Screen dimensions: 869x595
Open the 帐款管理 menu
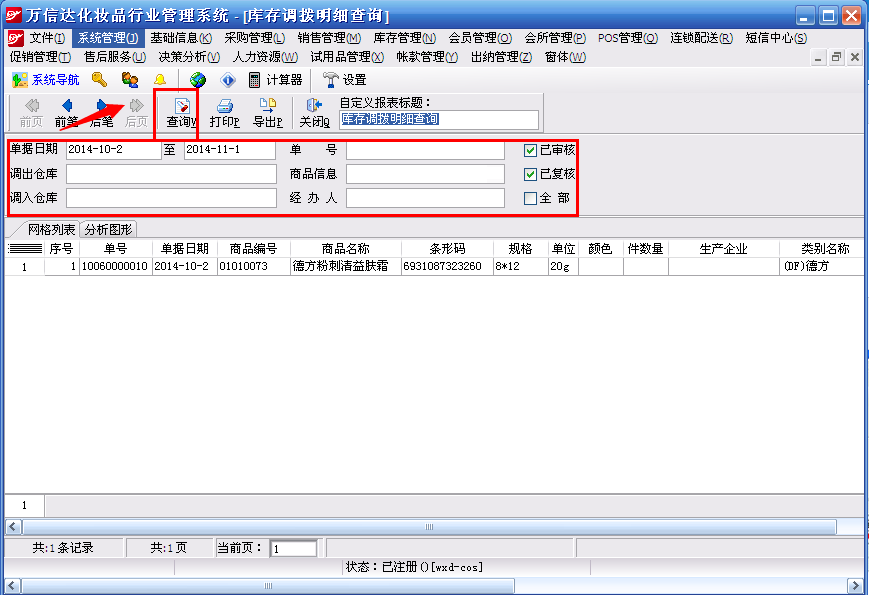pyautogui.click(x=427, y=57)
